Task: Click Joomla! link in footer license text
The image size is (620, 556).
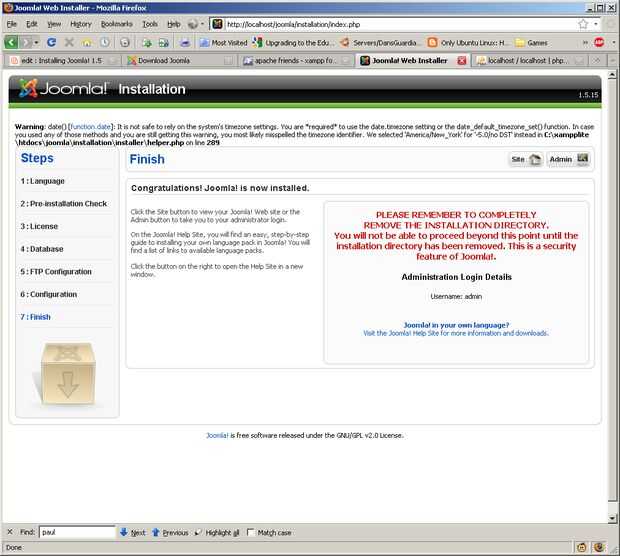Action: (x=217, y=435)
